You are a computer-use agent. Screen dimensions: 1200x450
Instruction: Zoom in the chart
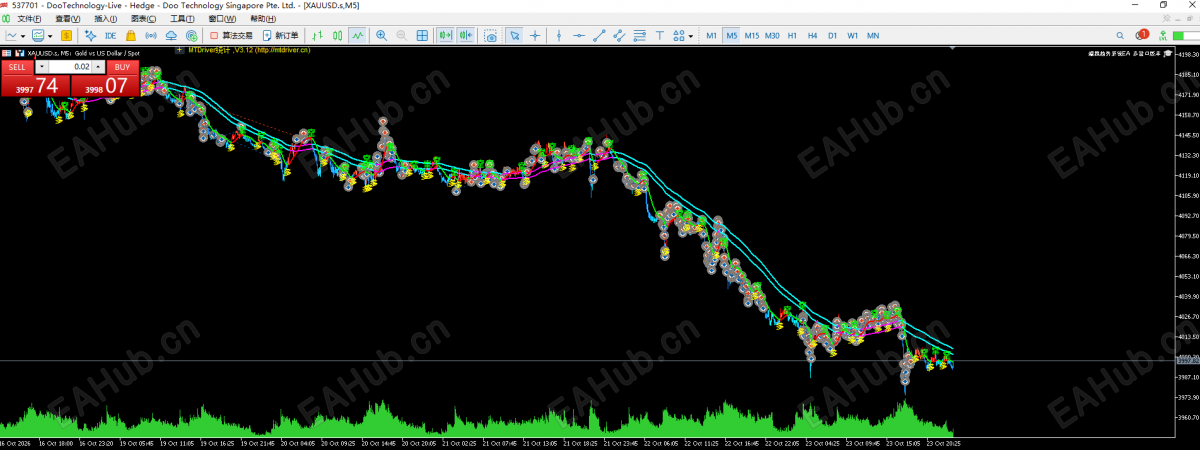point(381,35)
